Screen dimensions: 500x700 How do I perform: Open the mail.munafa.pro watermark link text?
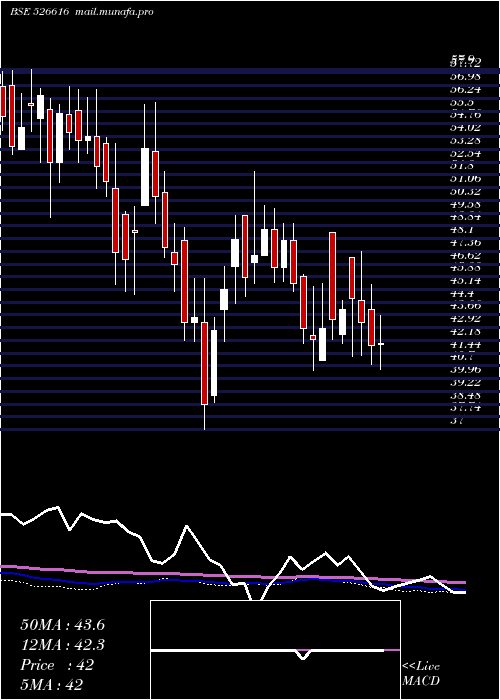tap(113, 12)
